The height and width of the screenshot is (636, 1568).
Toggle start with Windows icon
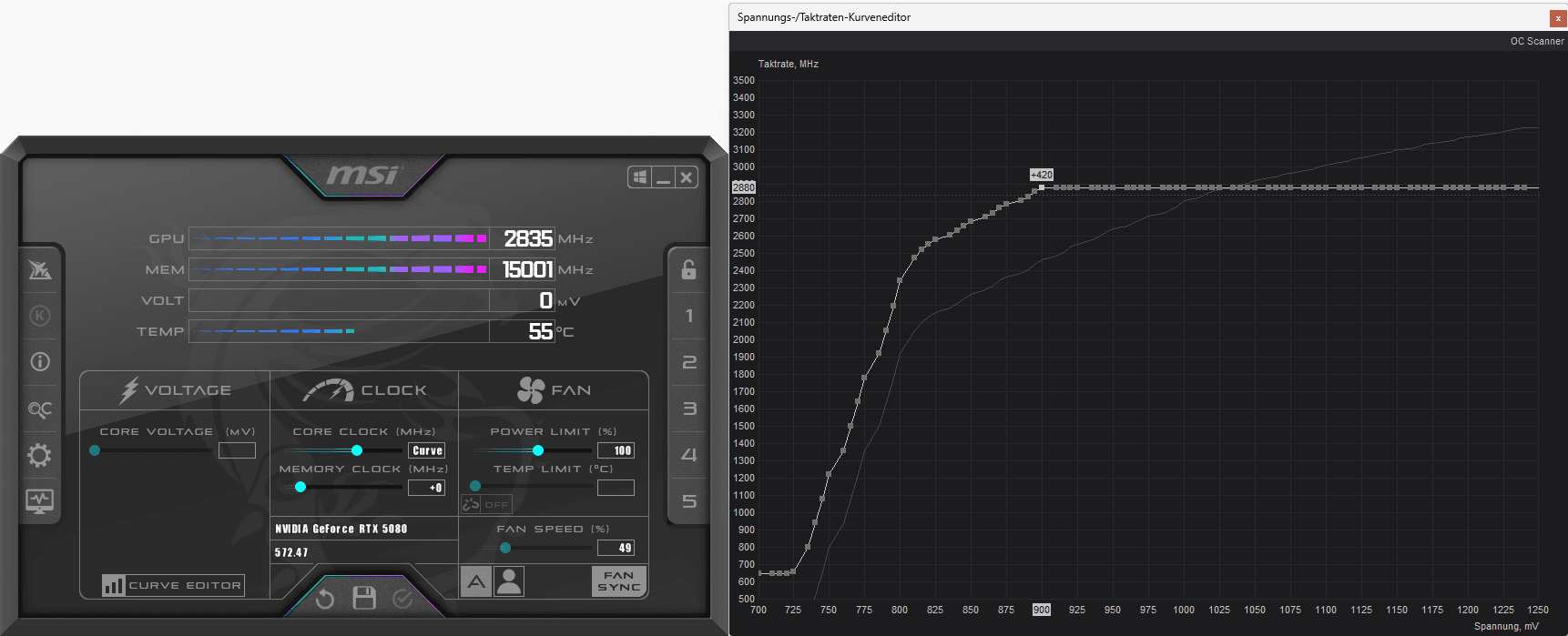click(x=640, y=177)
